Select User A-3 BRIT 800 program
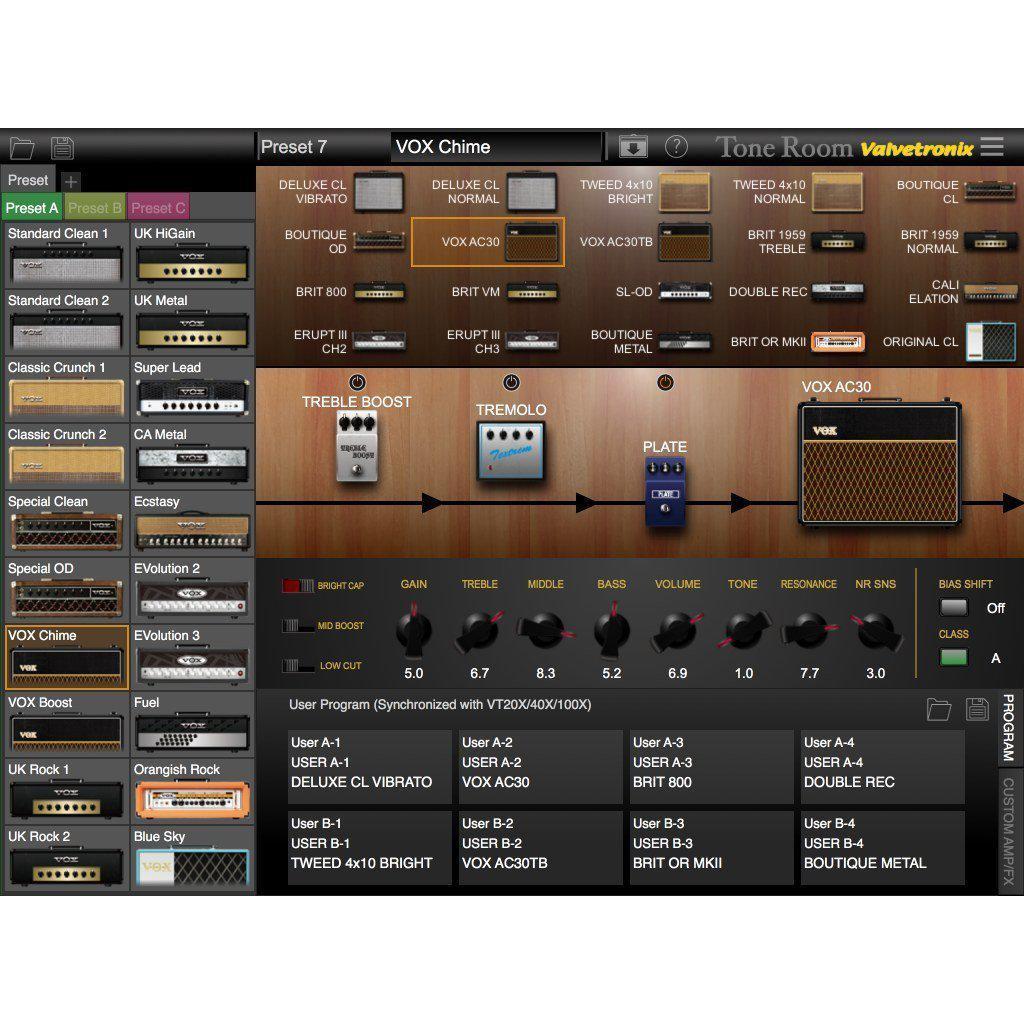Viewport: 1024px width, 1024px height. [710, 766]
